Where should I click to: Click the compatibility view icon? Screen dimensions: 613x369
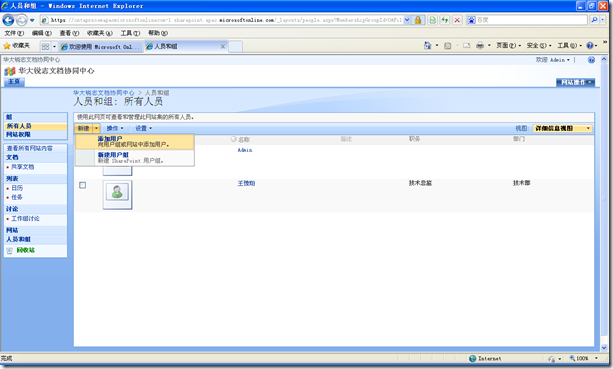[432, 20]
